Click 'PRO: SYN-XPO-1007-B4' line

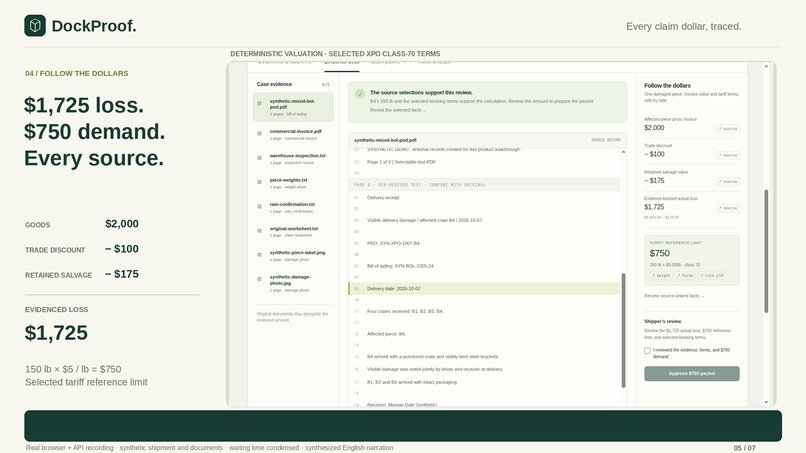point(393,243)
